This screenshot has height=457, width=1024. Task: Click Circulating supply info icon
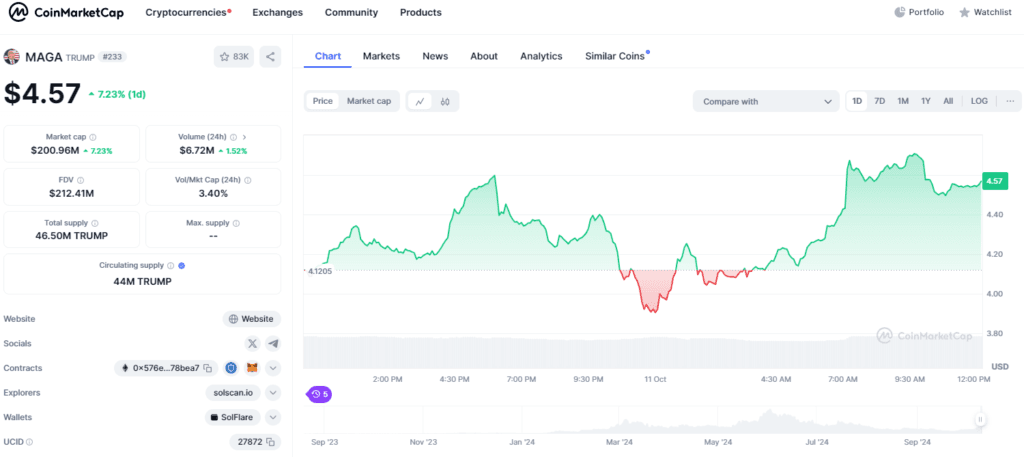(x=170, y=266)
